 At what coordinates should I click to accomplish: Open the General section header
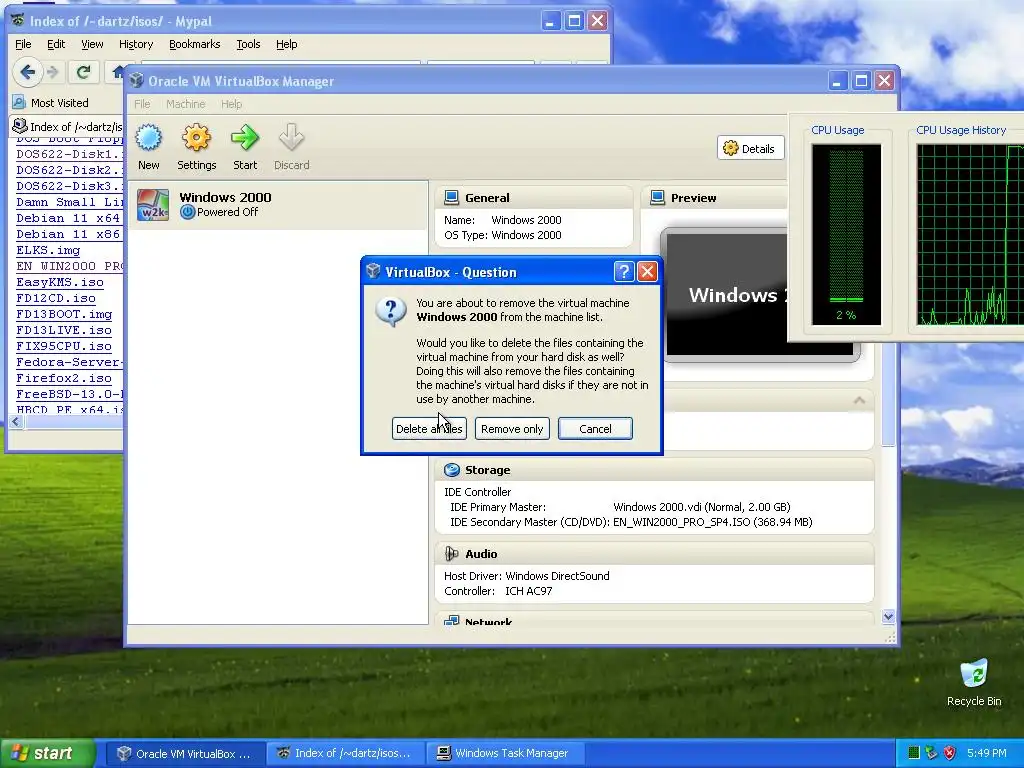pyautogui.click(x=534, y=197)
